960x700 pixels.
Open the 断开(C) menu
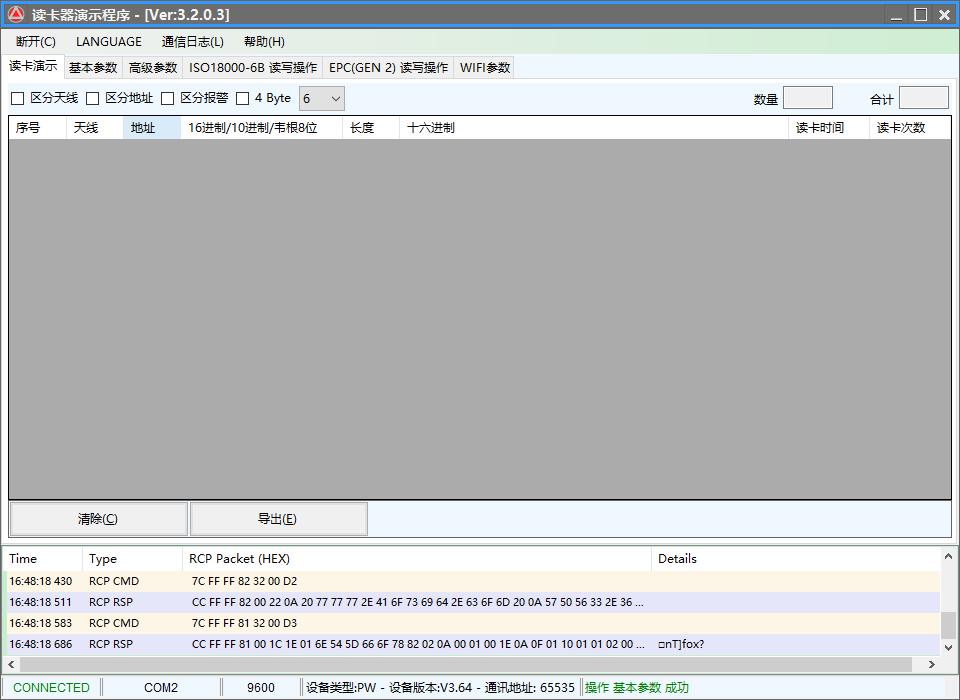[x=36, y=42]
